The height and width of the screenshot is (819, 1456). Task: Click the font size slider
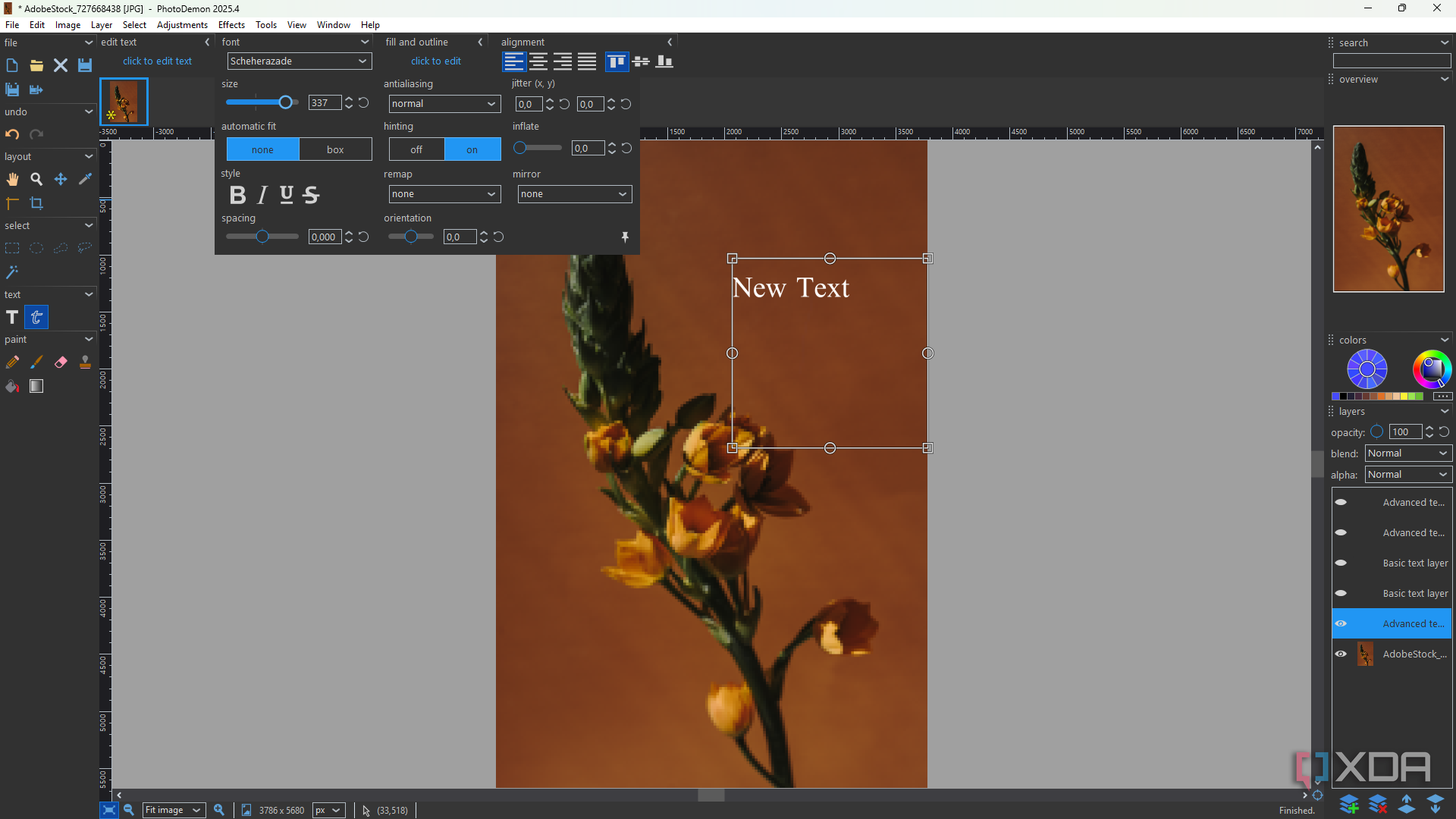(x=262, y=102)
